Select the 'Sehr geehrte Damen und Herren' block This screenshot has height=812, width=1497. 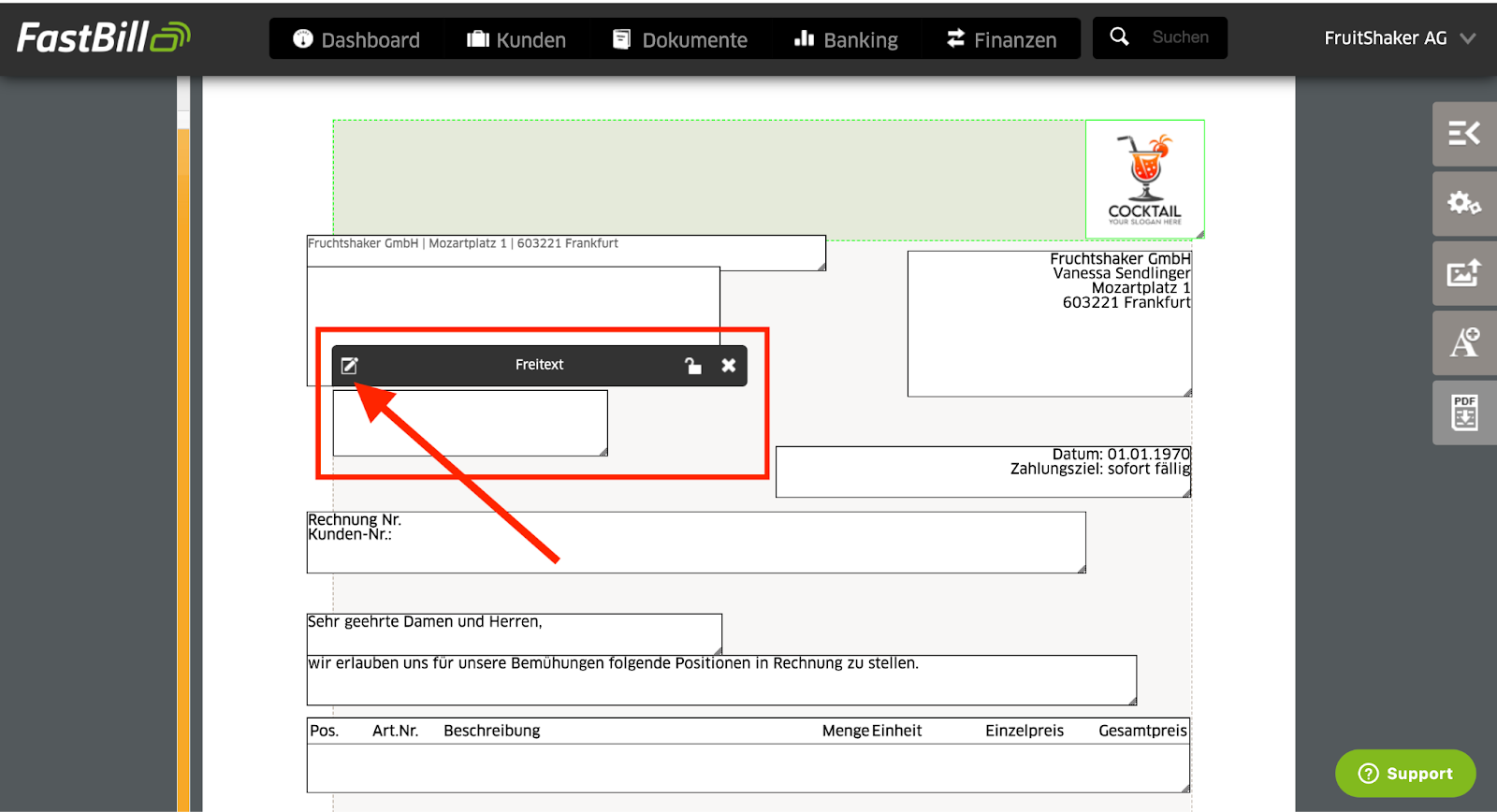pos(515,633)
